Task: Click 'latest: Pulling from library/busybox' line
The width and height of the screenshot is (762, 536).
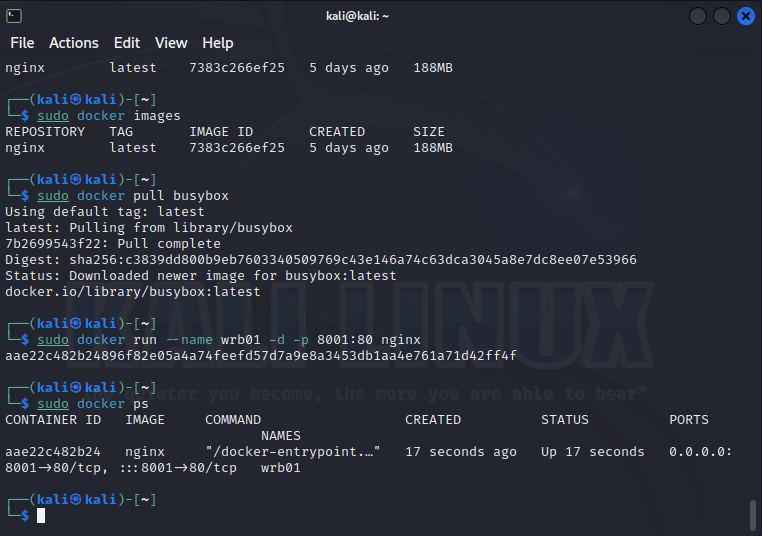Action: tap(149, 228)
